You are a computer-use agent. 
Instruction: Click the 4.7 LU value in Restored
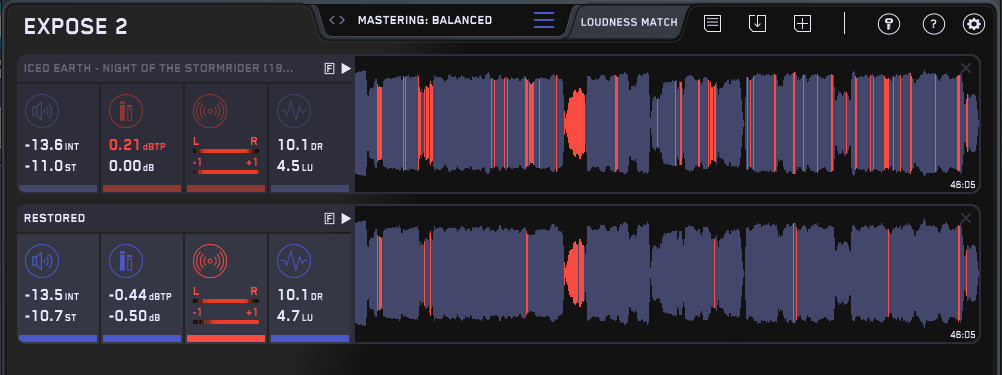(295, 316)
